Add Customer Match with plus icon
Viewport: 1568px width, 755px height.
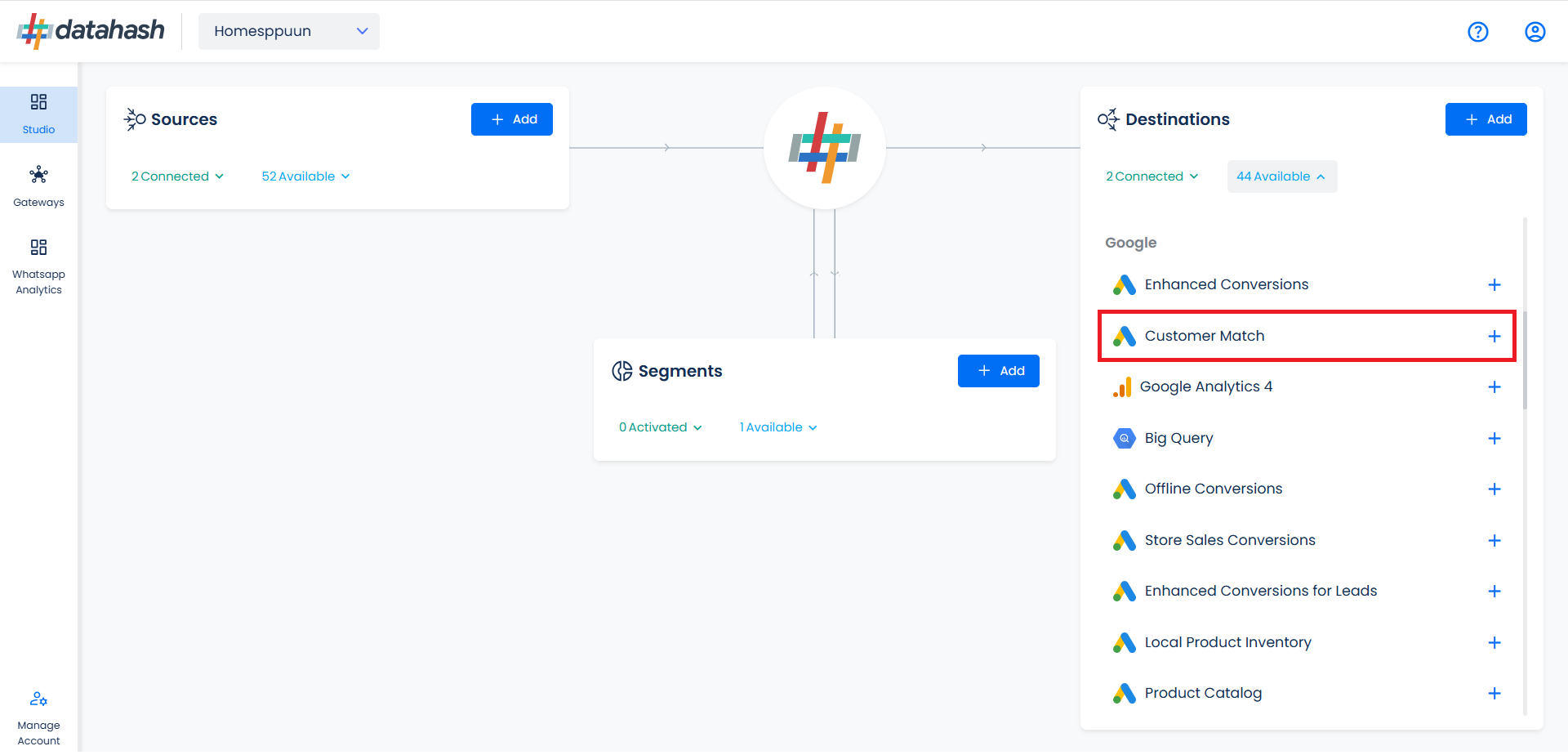[x=1494, y=336]
